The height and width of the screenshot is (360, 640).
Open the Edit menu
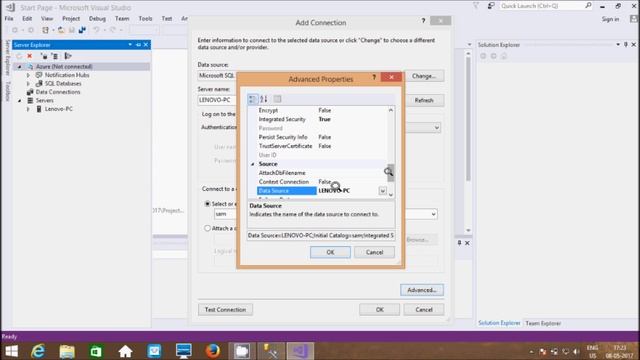coord(27,18)
